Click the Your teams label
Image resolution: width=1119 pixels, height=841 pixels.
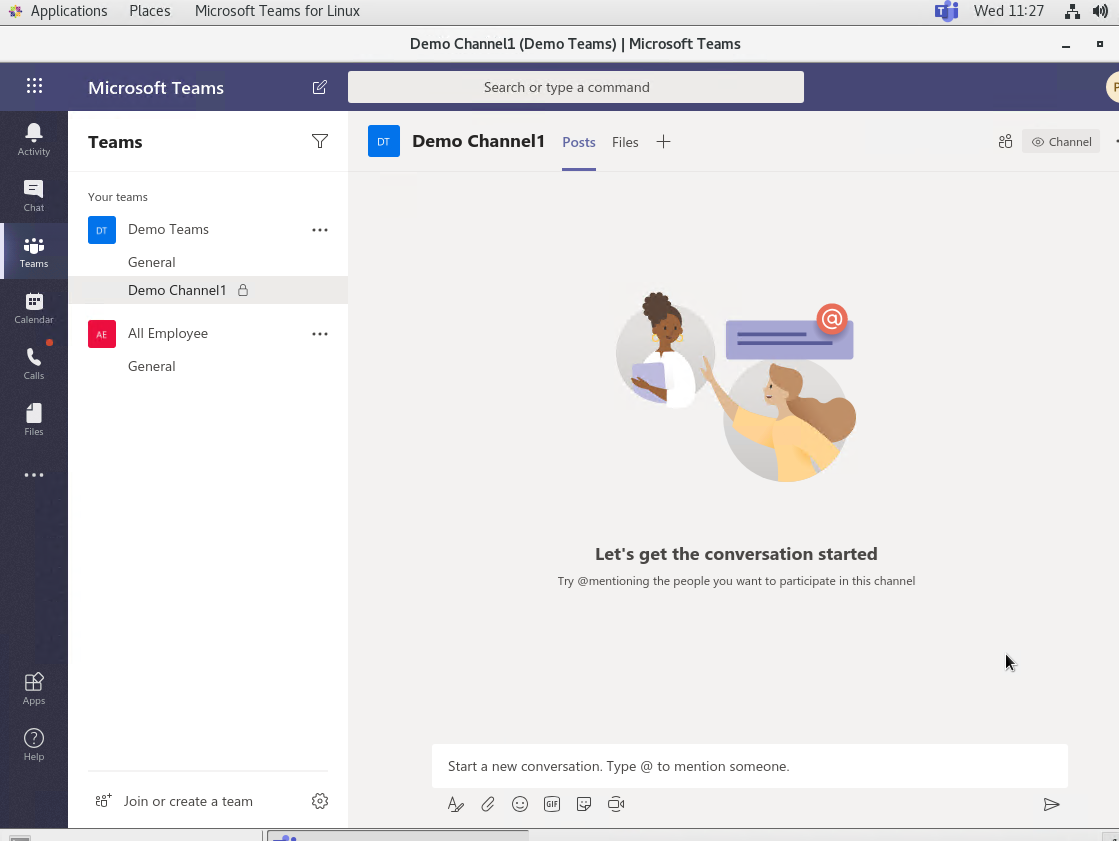(118, 197)
